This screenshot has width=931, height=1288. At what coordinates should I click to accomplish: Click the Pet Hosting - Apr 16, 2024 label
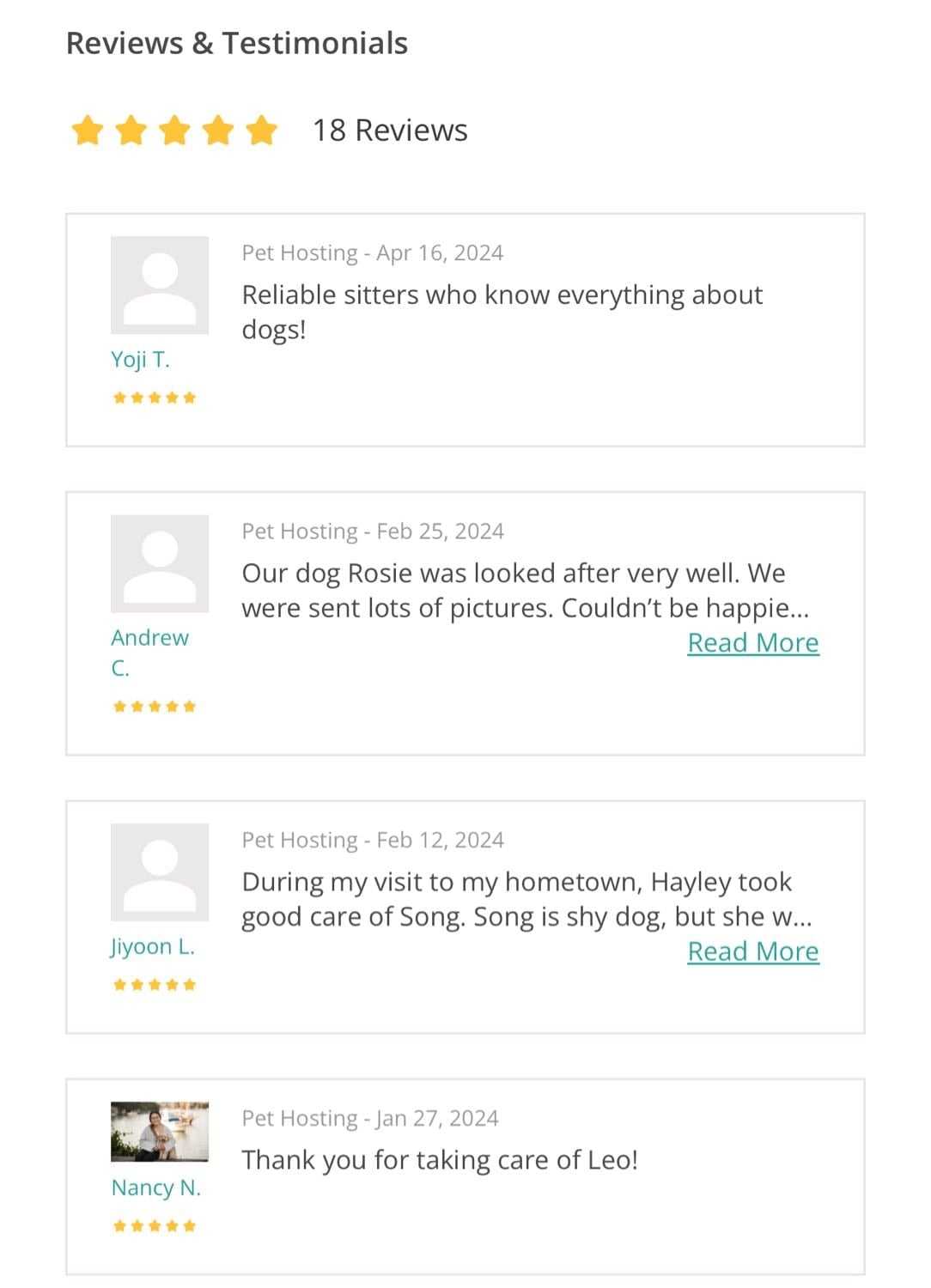click(373, 252)
